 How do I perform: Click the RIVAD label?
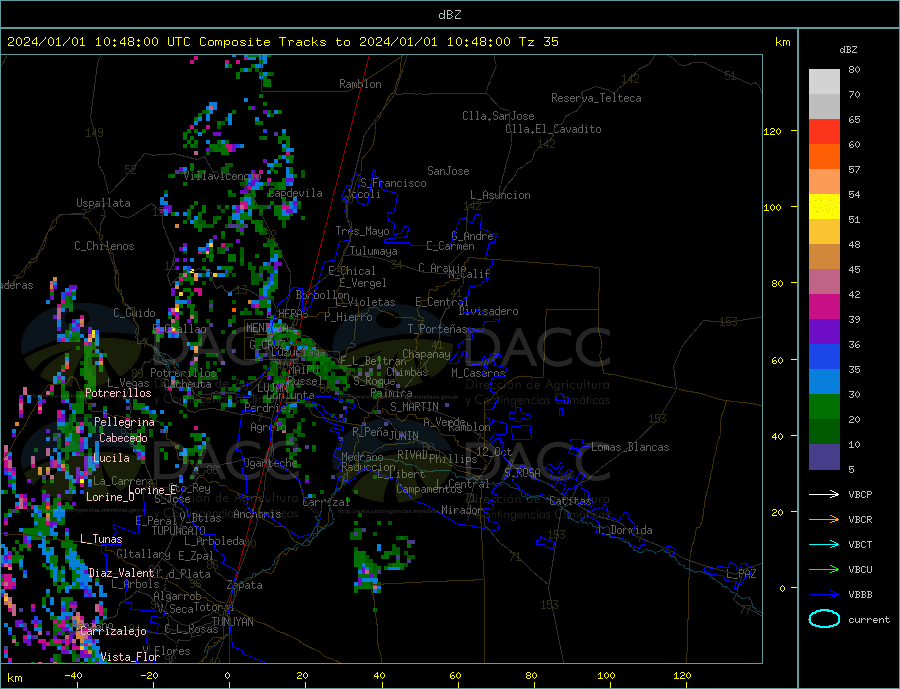[x=413, y=455]
